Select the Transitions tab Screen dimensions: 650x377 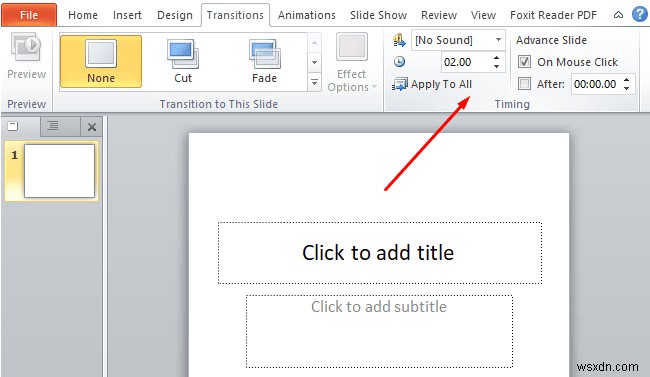(235, 15)
